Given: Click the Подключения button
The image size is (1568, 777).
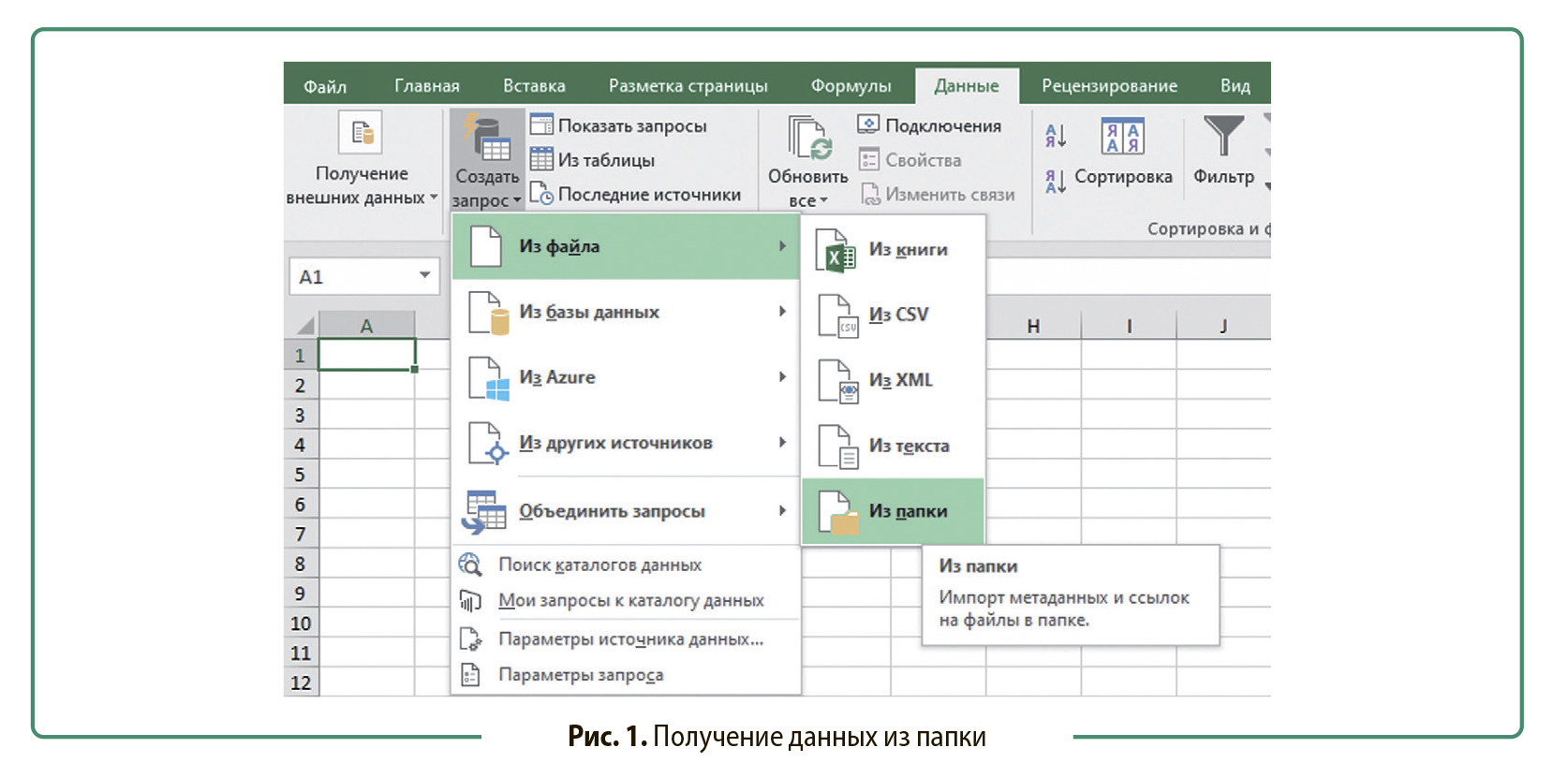Looking at the screenshot, I should click(930, 125).
